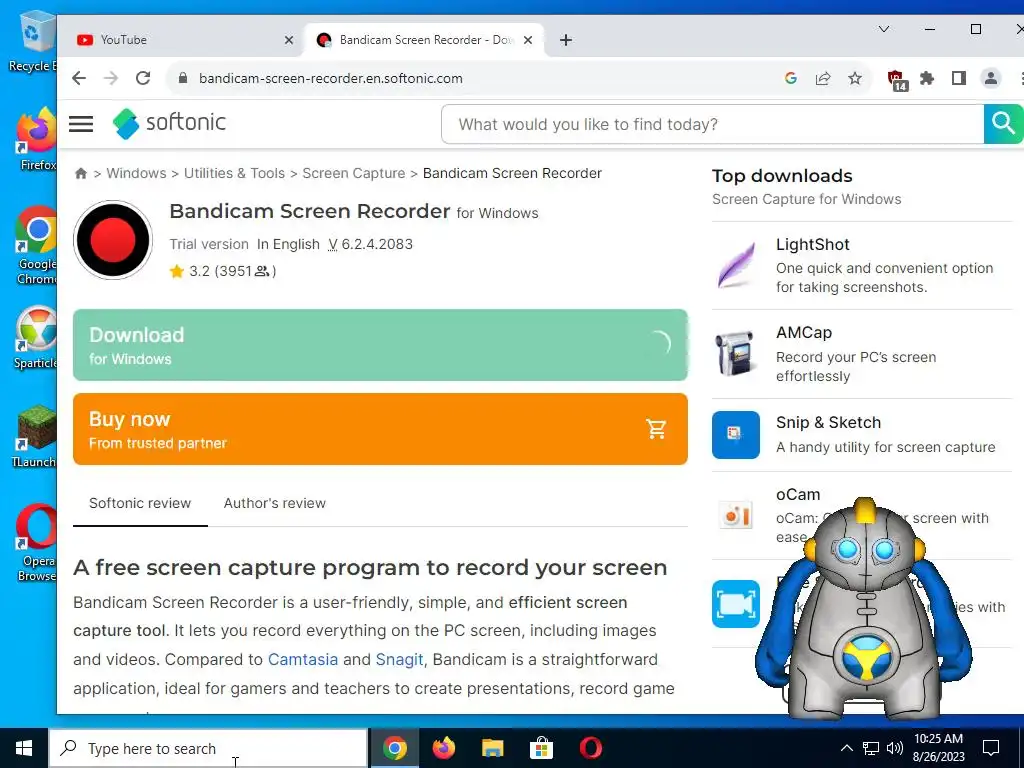Close the YouTube tab
1024x768 pixels.
pos(289,40)
